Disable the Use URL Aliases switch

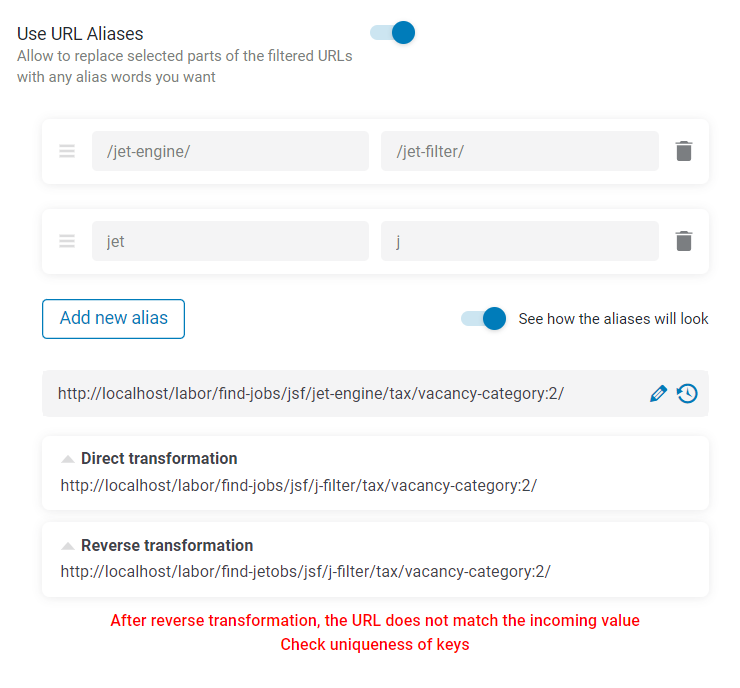(x=393, y=33)
